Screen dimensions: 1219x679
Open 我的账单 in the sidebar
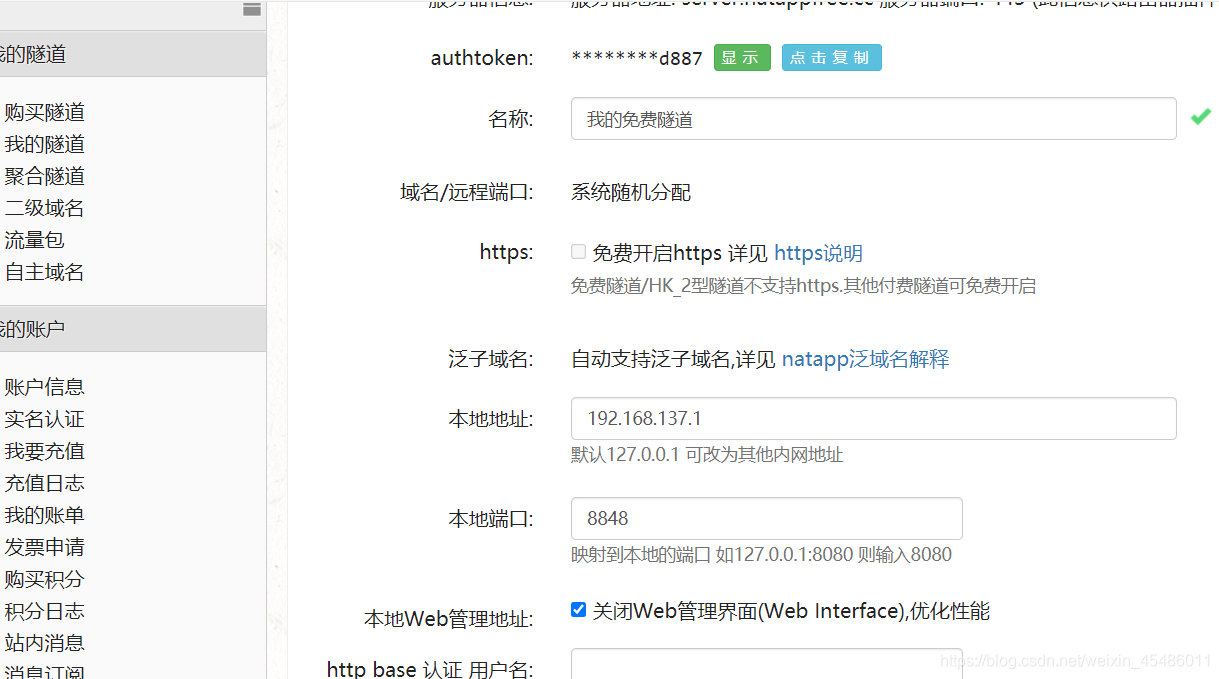(x=44, y=515)
